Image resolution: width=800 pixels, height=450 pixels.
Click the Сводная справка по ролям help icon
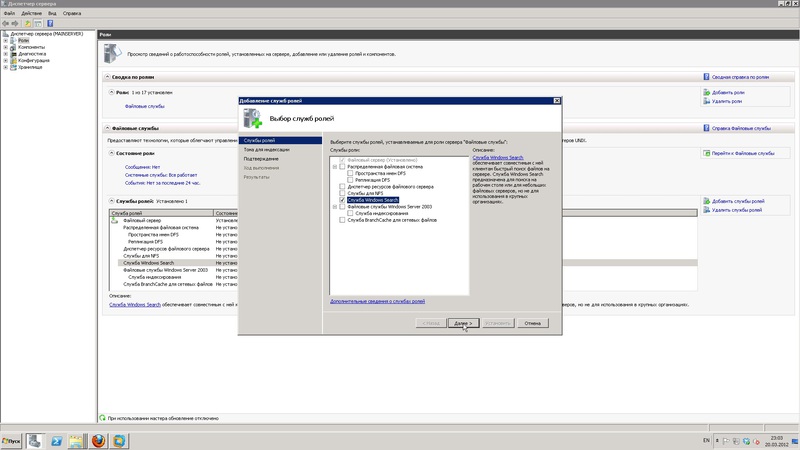(x=707, y=77)
